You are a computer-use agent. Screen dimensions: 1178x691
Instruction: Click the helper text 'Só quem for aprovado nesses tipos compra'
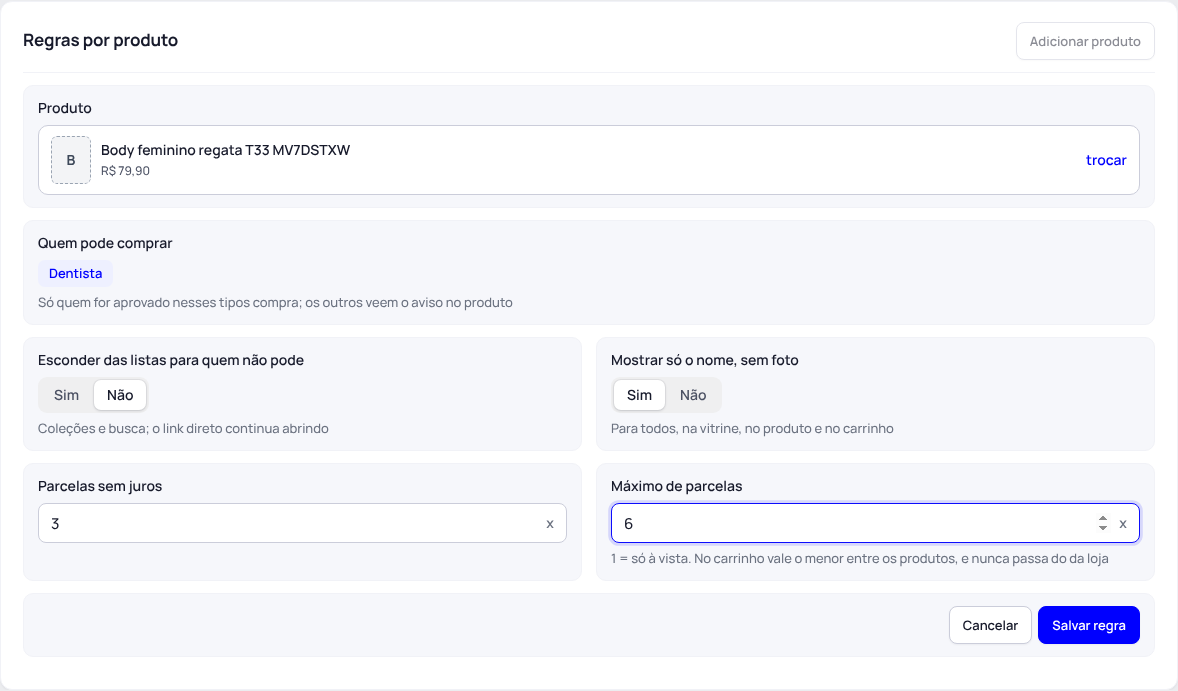point(275,303)
